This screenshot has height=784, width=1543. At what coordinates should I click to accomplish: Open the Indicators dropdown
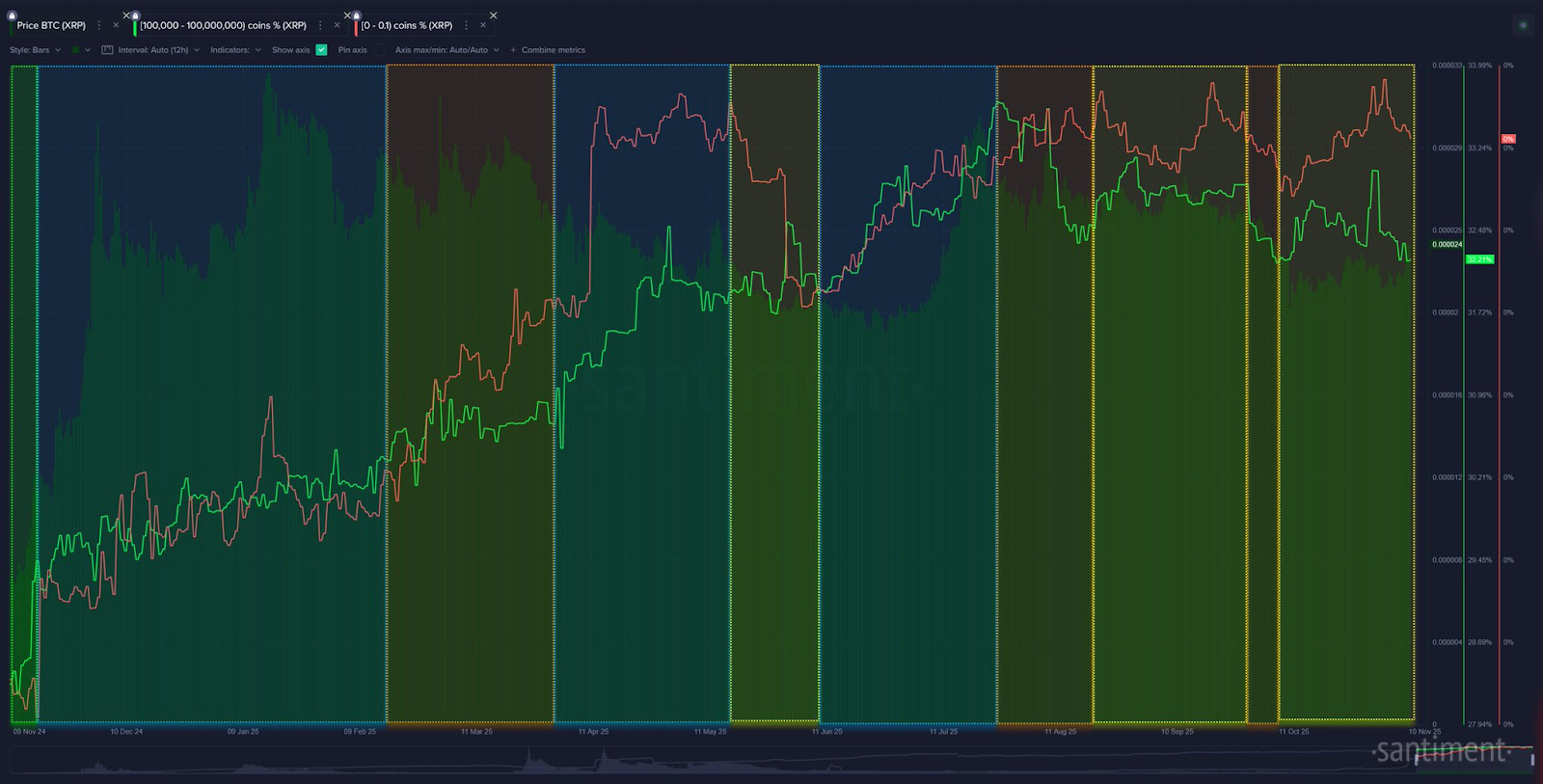click(x=235, y=50)
